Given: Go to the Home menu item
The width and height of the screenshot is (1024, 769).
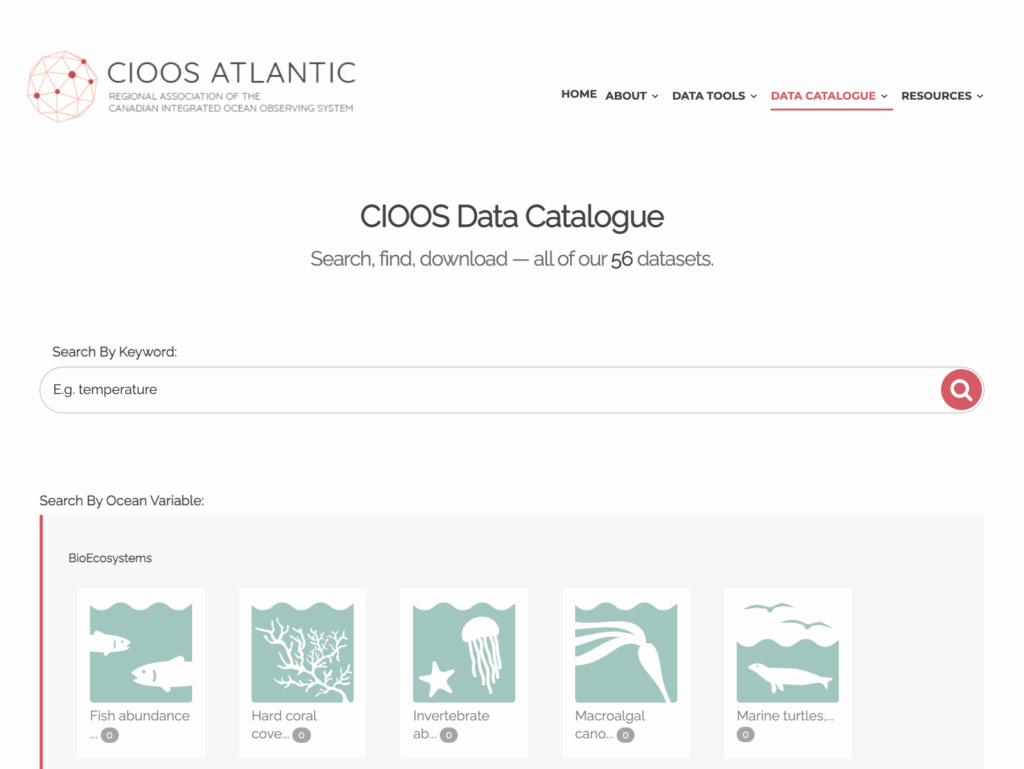Looking at the screenshot, I should click(x=579, y=94).
